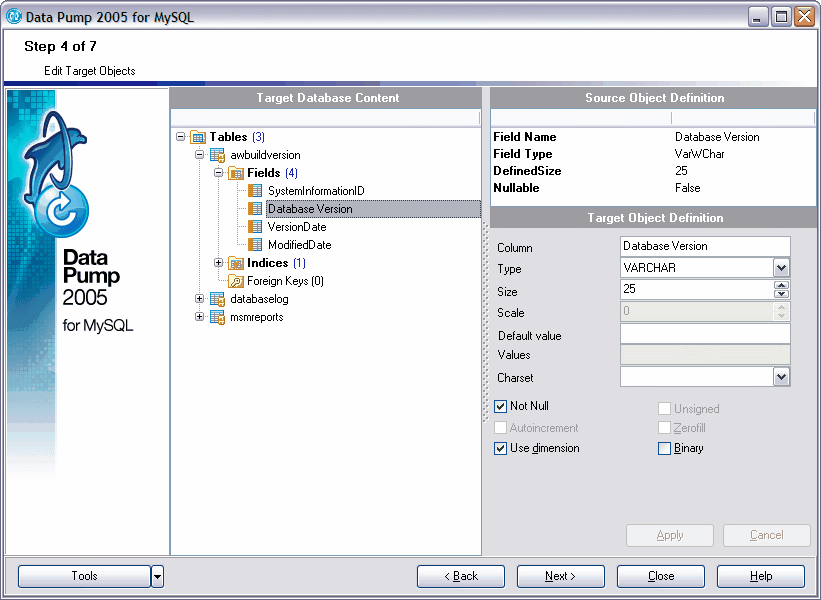
Task: Click the Default value input field
Action: click(x=705, y=334)
